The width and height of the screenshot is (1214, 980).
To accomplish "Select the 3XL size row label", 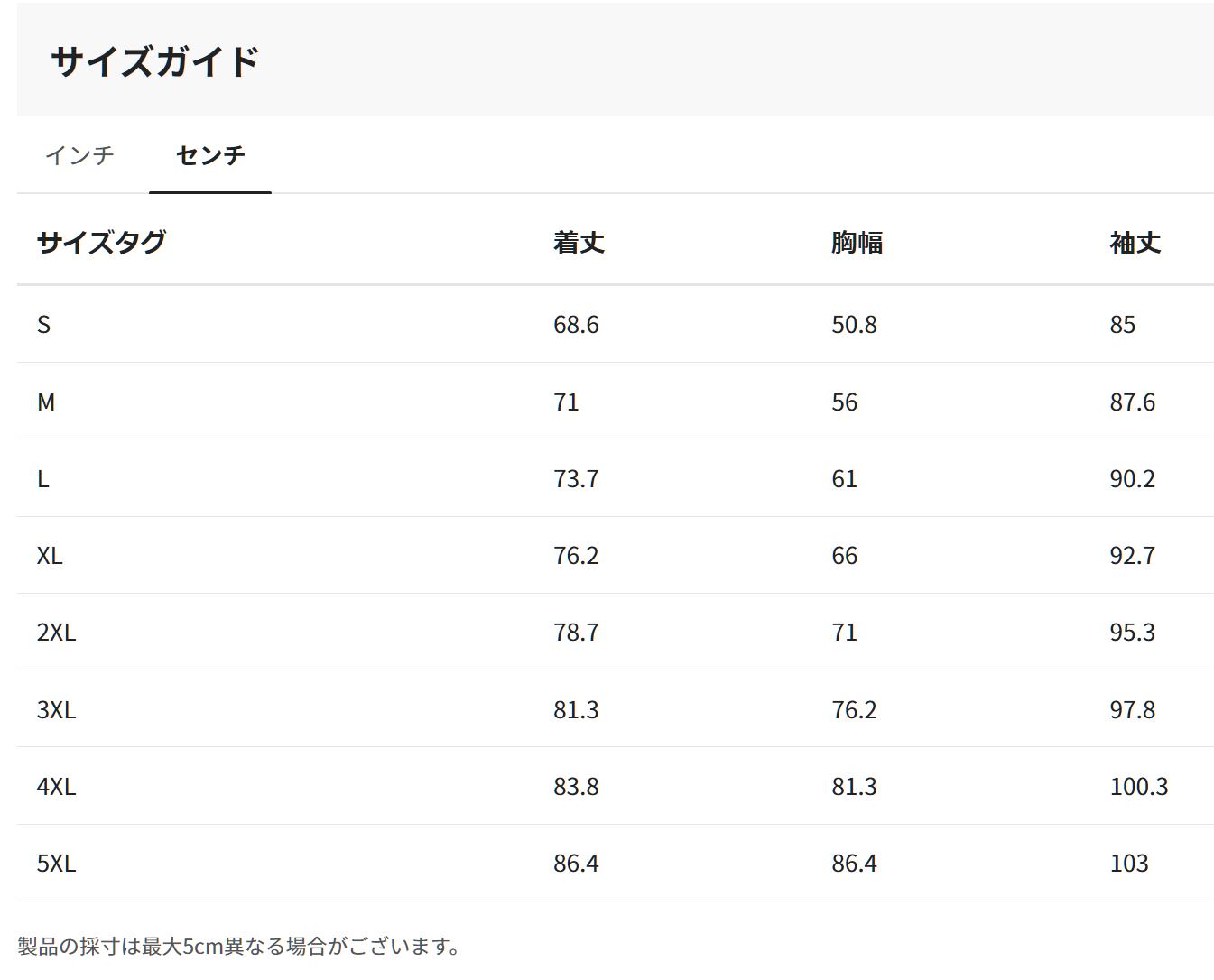I will (x=56, y=710).
